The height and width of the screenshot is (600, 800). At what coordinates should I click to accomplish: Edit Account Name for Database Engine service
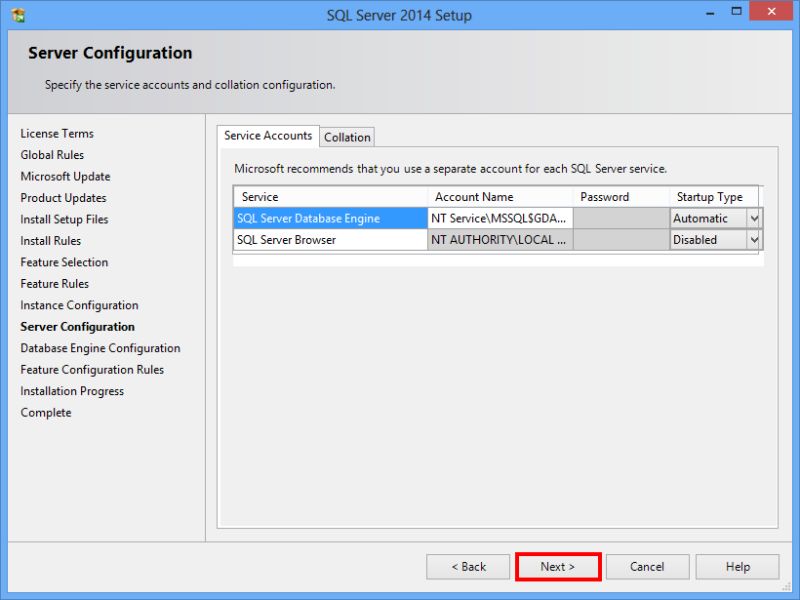pos(500,218)
